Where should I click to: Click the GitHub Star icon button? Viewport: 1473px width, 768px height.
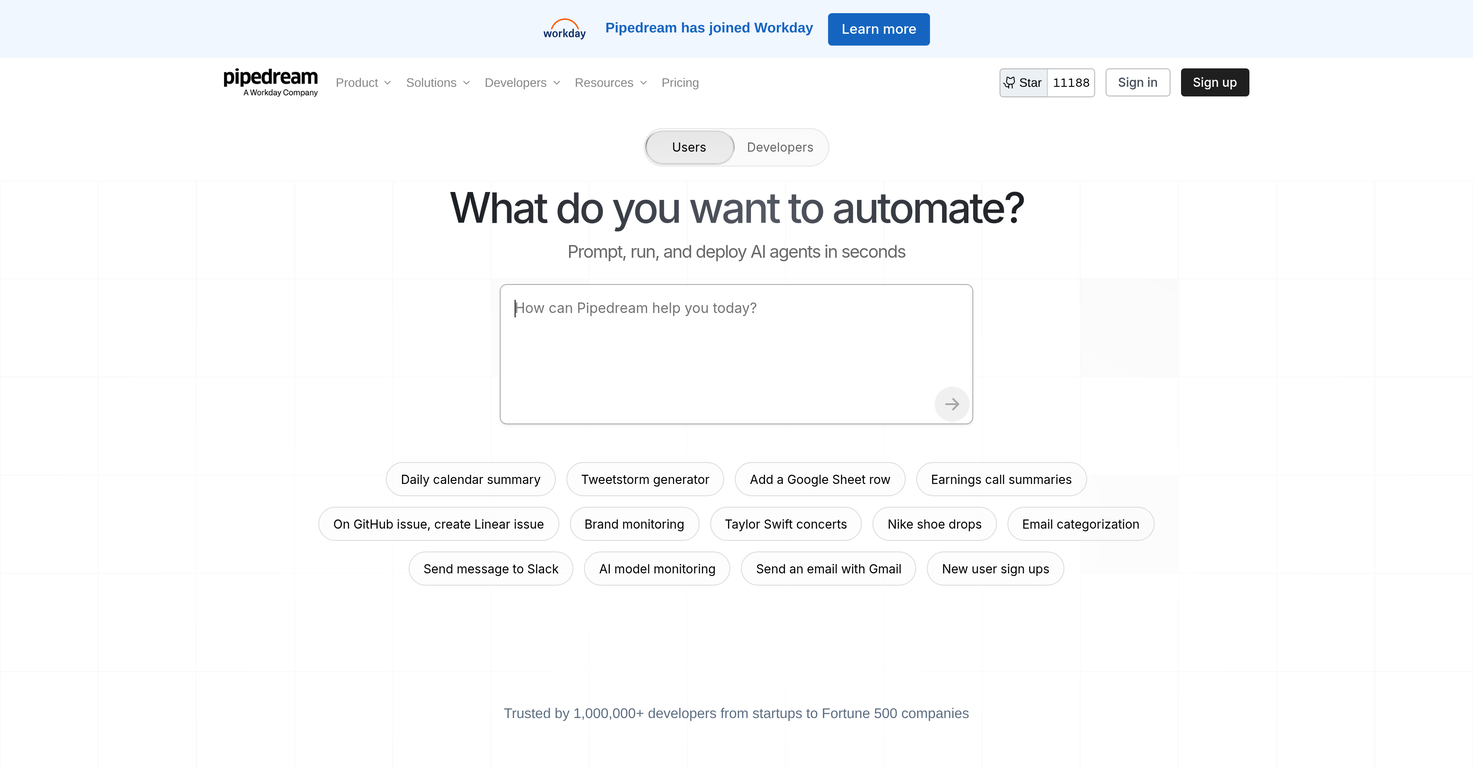pos(1023,82)
